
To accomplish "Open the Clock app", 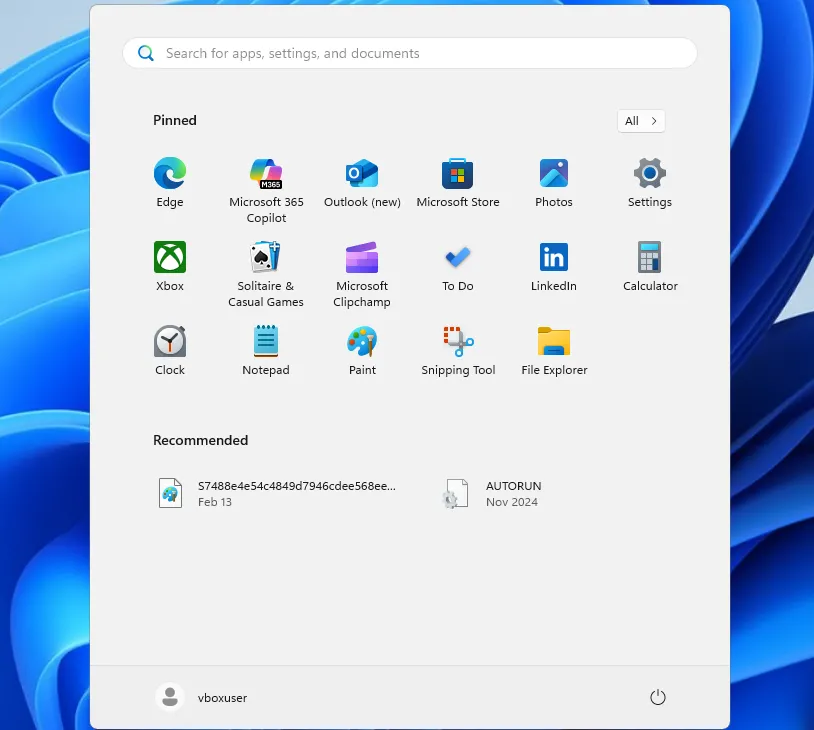I will pos(170,350).
